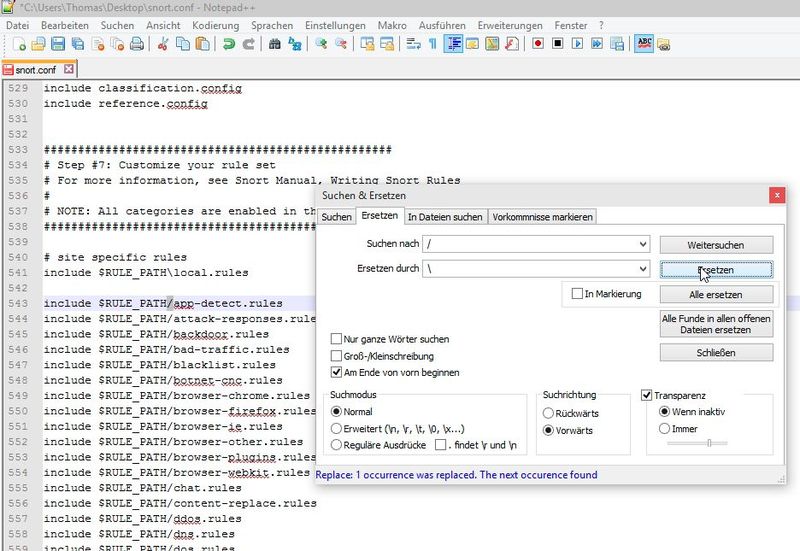Zoom in using toolbar magnifier icon

click(x=321, y=44)
